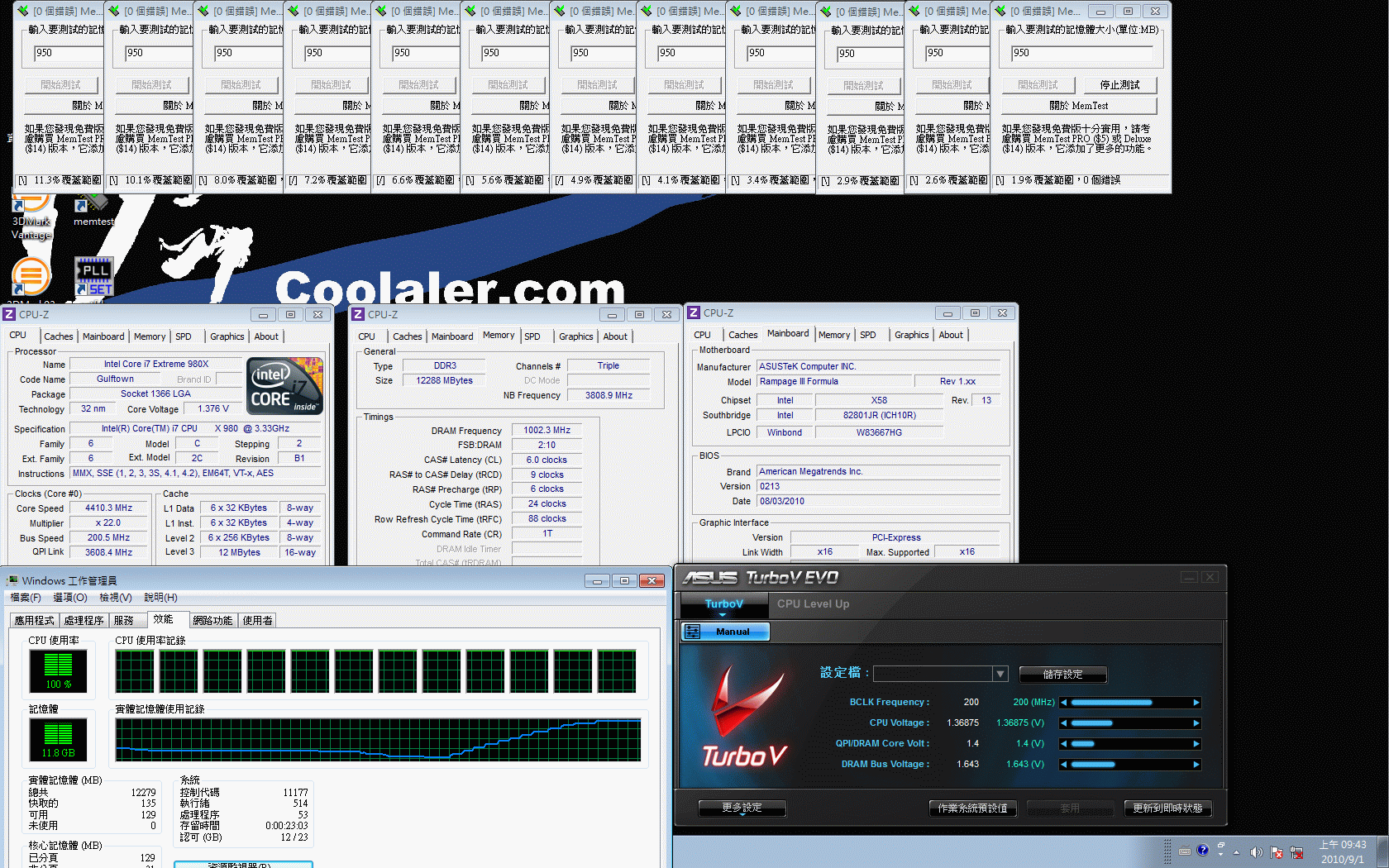Image resolution: width=1389 pixels, height=868 pixels.
Task: Decrease CPU Voltage with left arrow
Action: tap(1064, 723)
